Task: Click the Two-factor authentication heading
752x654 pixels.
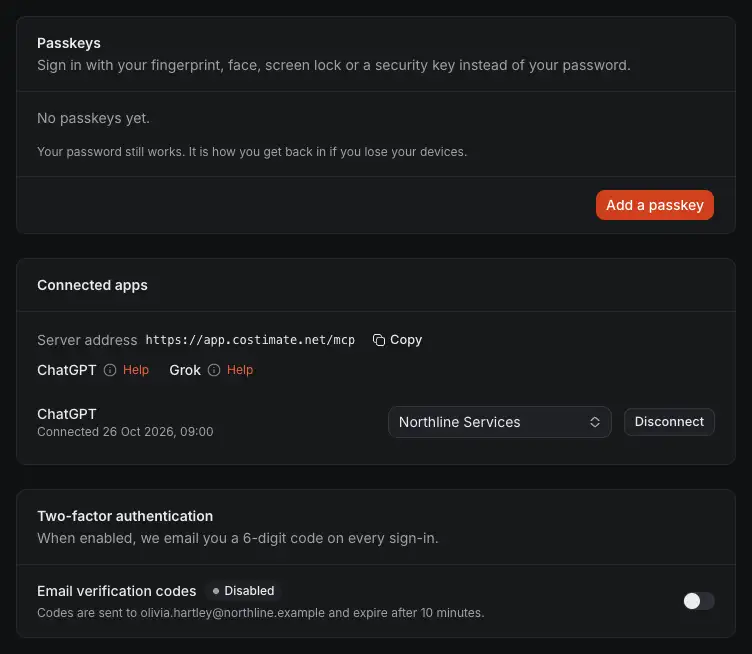Action: pos(125,516)
